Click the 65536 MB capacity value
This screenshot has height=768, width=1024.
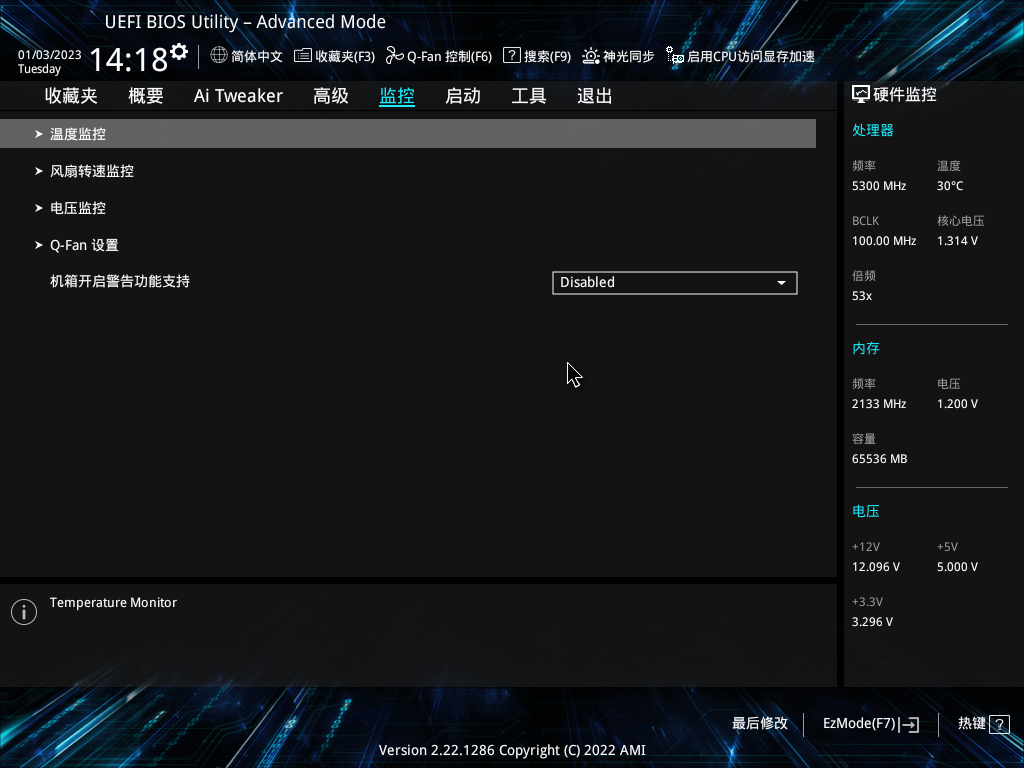point(880,459)
